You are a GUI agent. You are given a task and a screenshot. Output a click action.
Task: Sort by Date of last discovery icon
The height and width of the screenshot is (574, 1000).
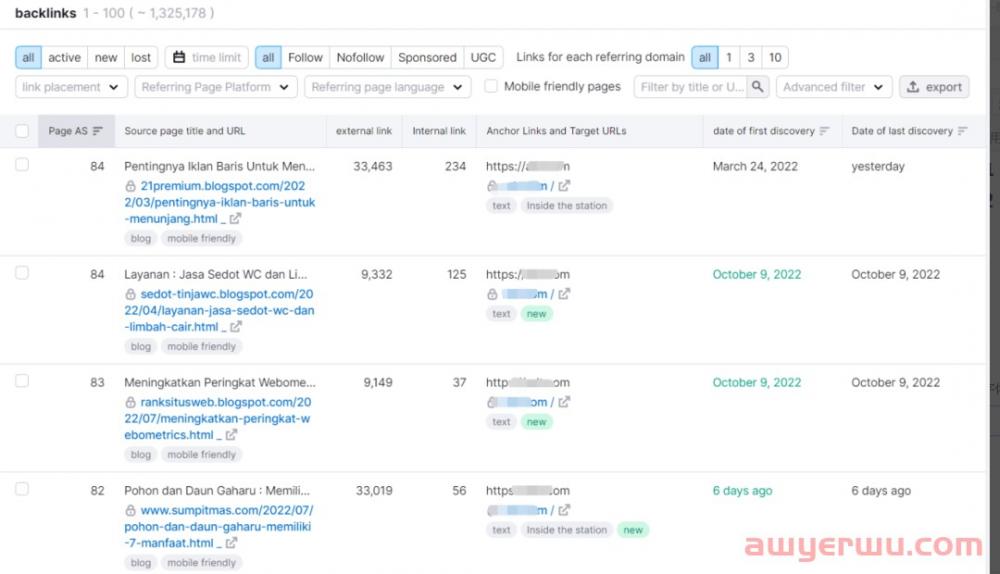(x=962, y=131)
